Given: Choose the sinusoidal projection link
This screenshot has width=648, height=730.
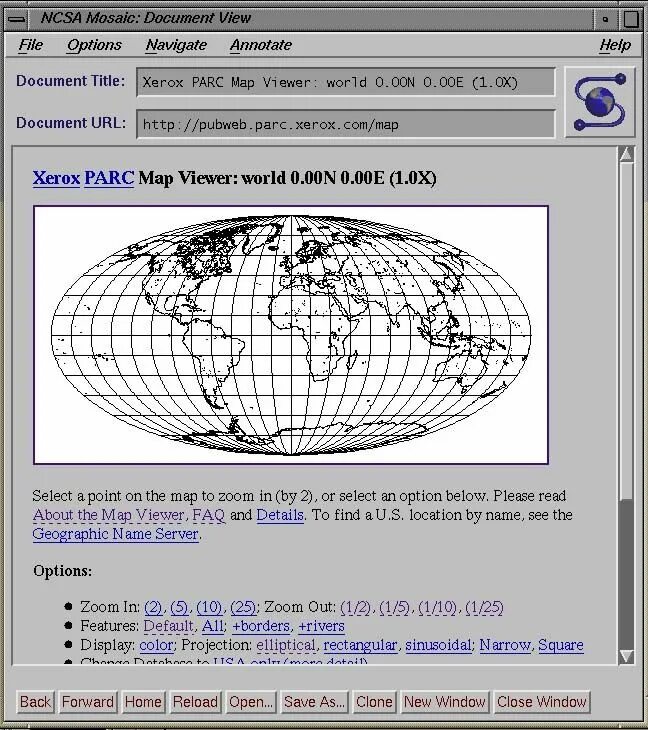Looking at the screenshot, I should point(439,645).
